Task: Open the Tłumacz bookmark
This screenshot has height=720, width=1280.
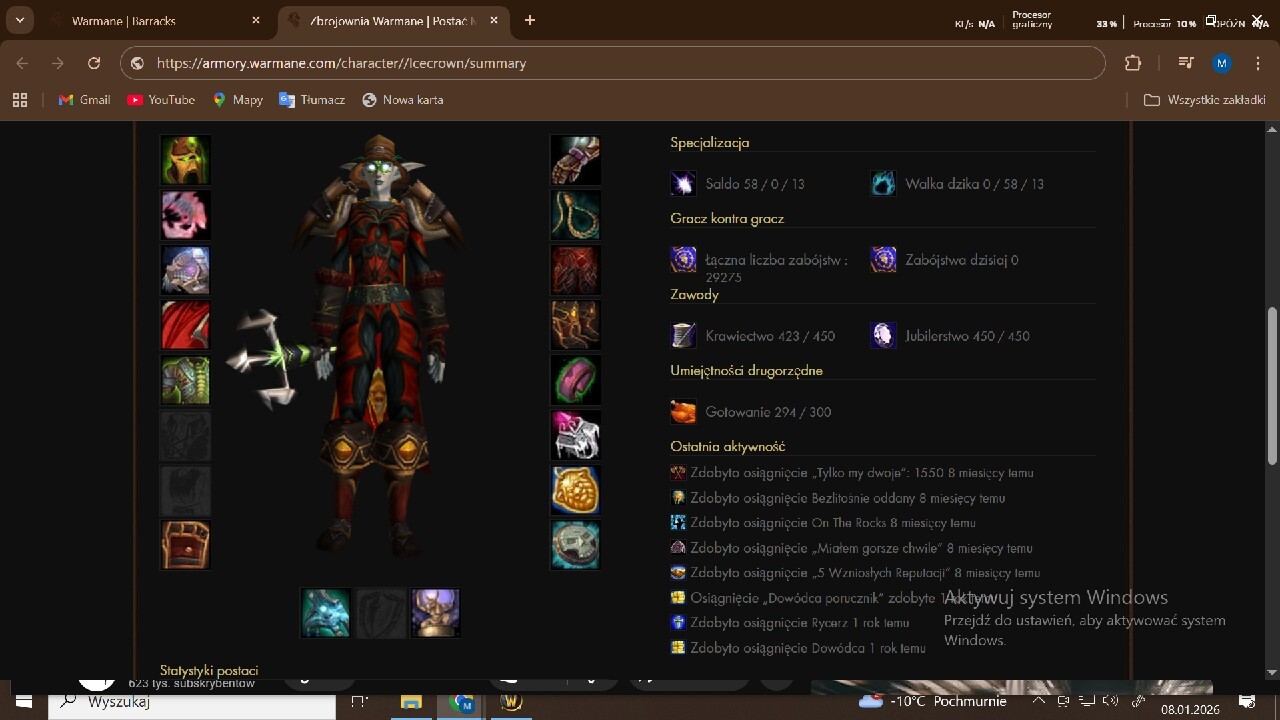Action: 312,100
